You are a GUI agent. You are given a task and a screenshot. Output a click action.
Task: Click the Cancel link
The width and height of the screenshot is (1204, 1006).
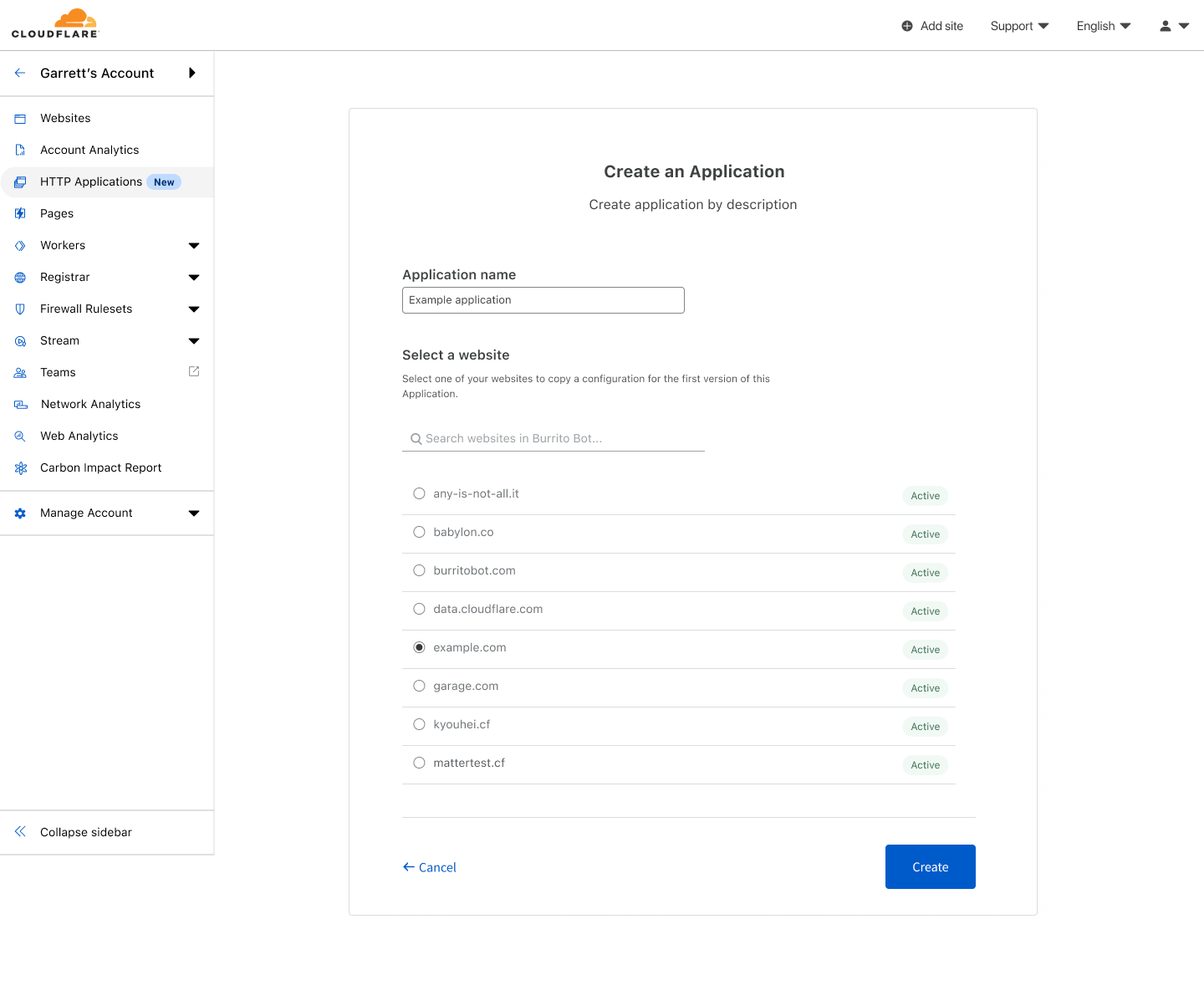pos(430,867)
